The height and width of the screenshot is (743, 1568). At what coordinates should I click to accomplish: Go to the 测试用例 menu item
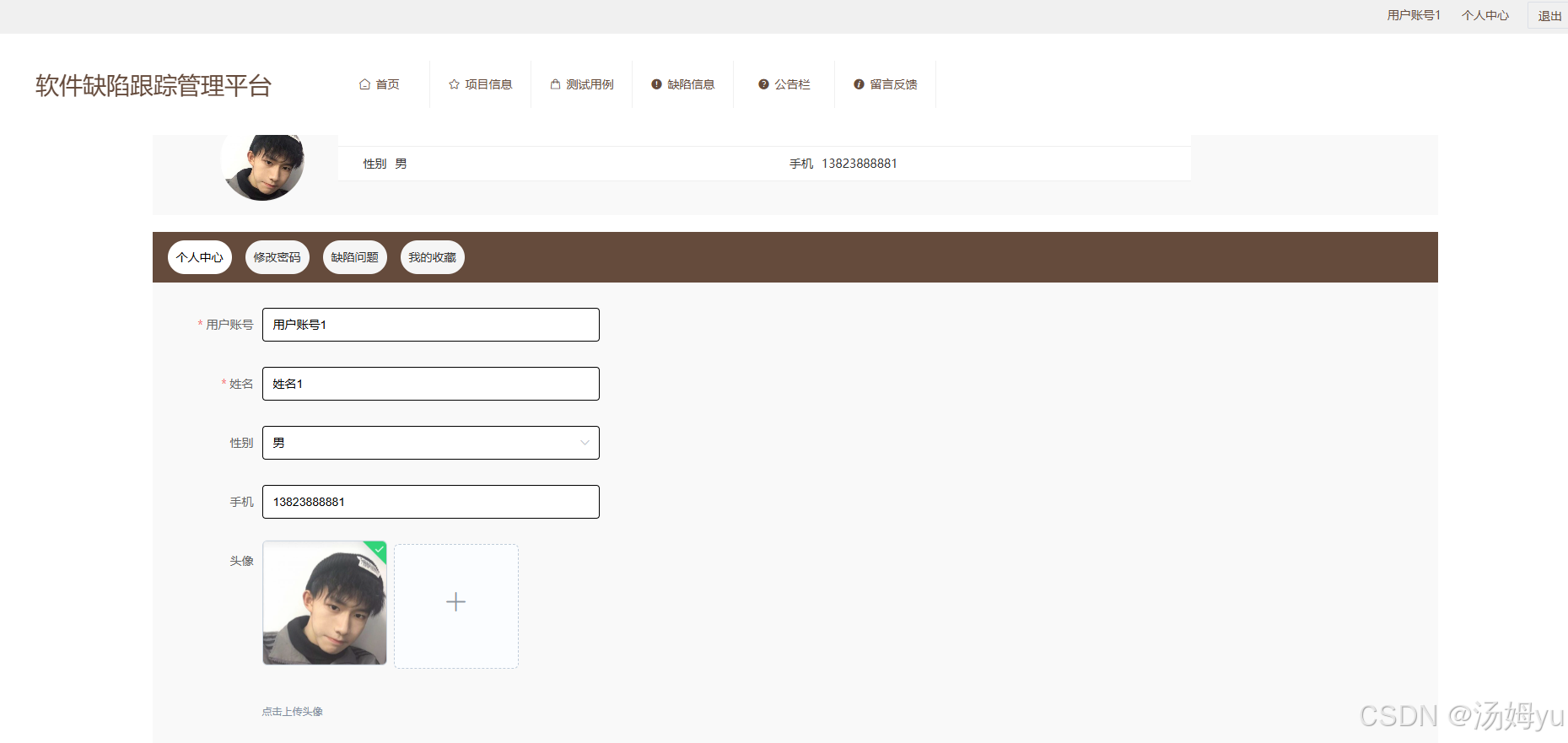(x=582, y=84)
